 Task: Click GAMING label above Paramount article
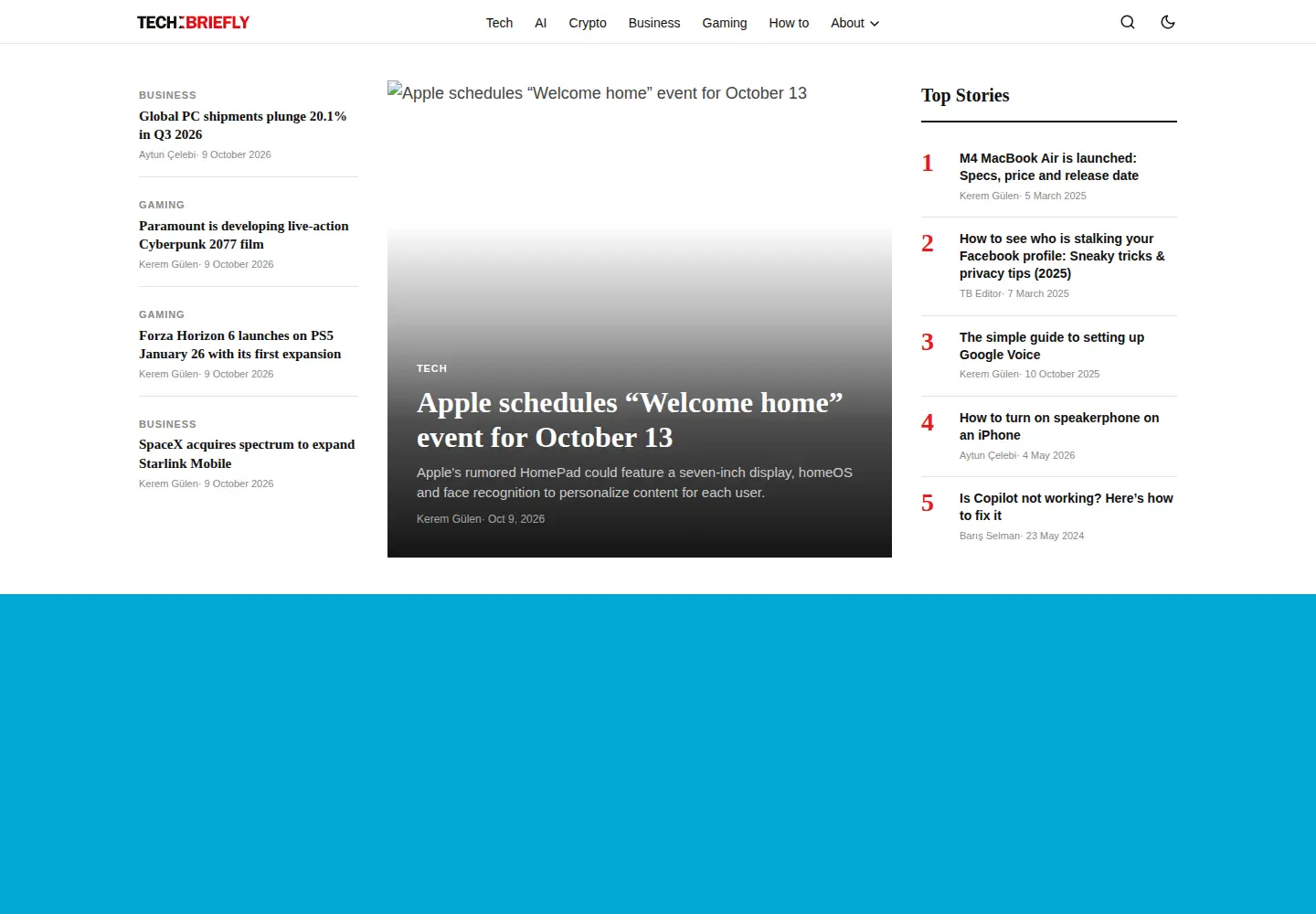pos(162,205)
